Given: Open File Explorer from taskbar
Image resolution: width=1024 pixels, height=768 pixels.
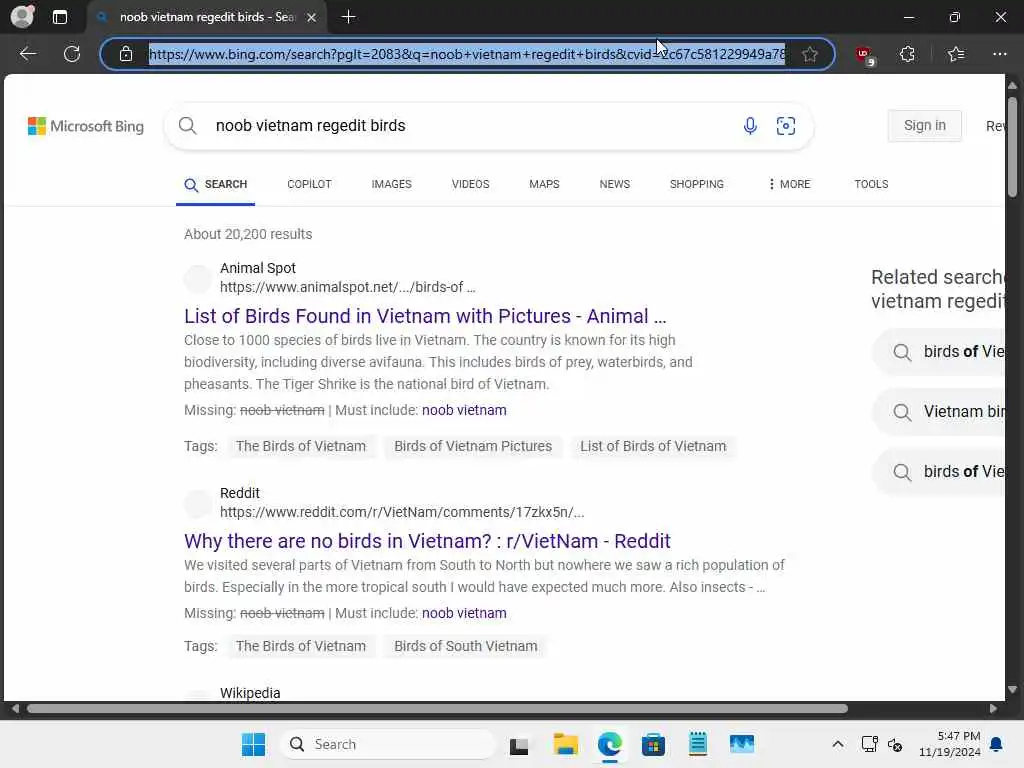Looking at the screenshot, I should point(566,744).
